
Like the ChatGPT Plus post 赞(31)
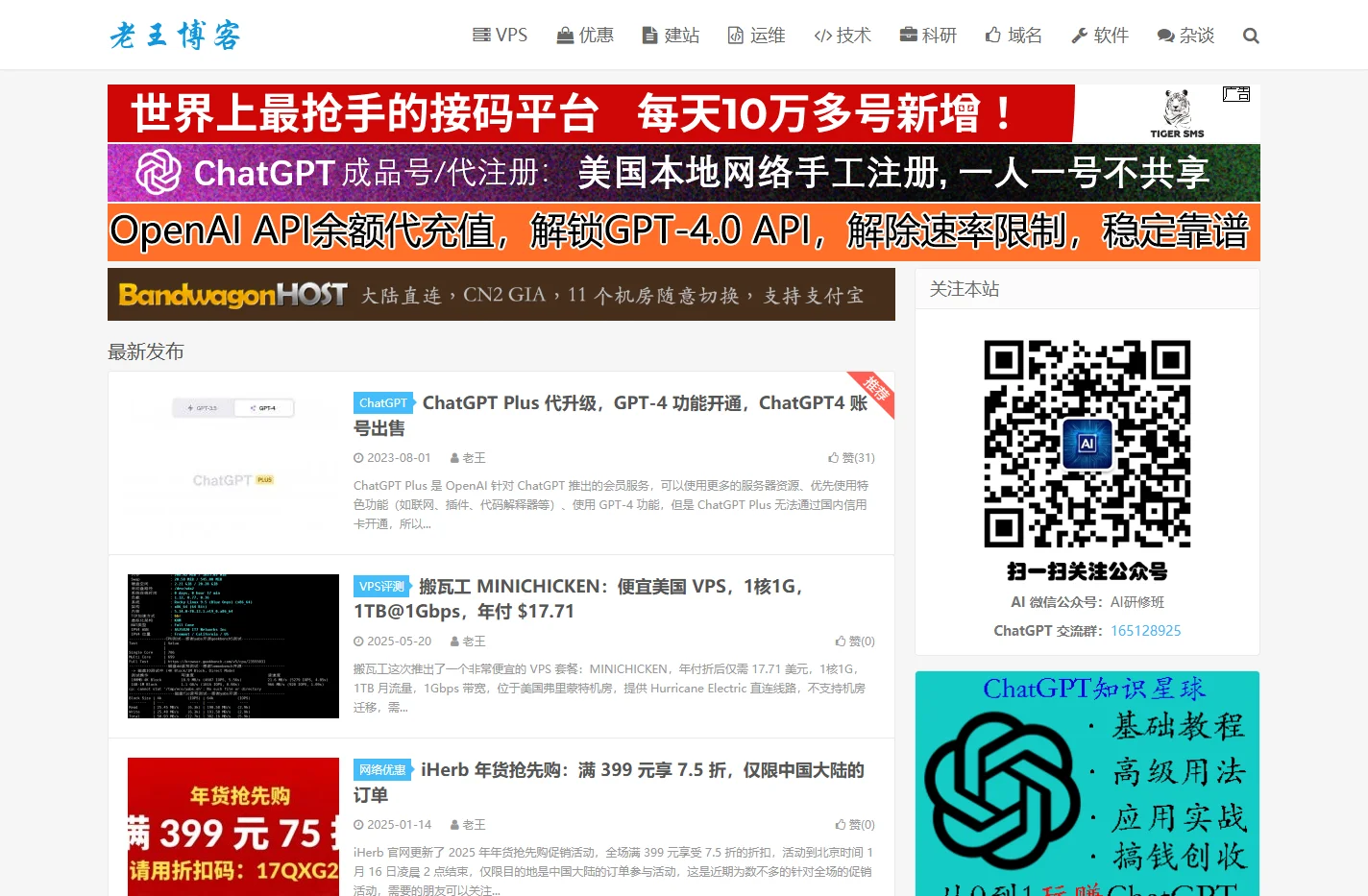pyautogui.click(x=851, y=458)
